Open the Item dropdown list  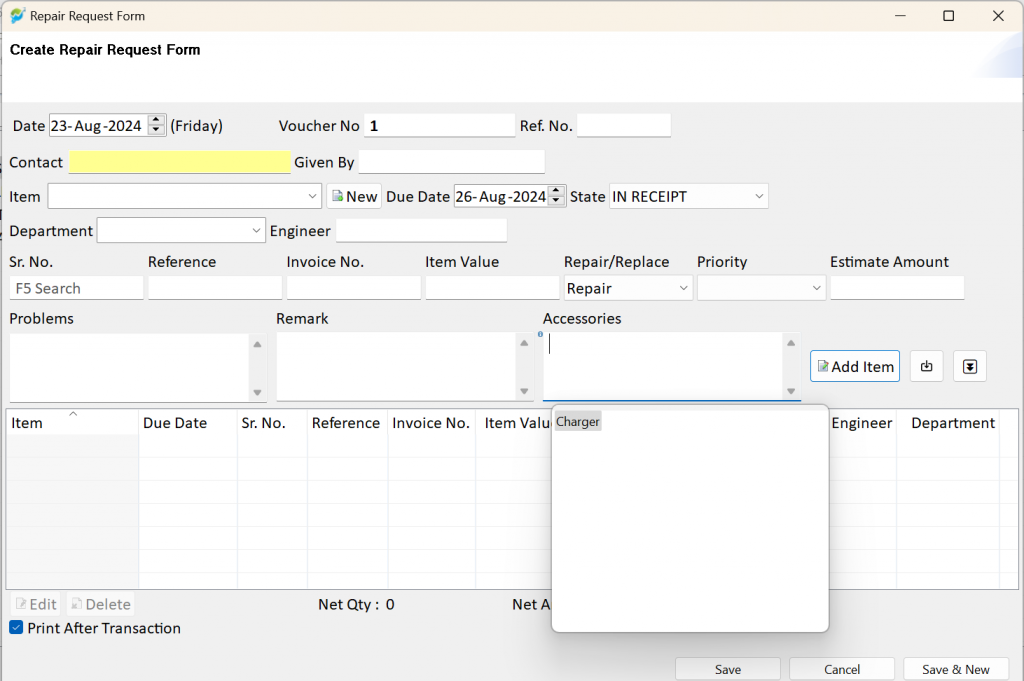pyautogui.click(x=312, y=197)
